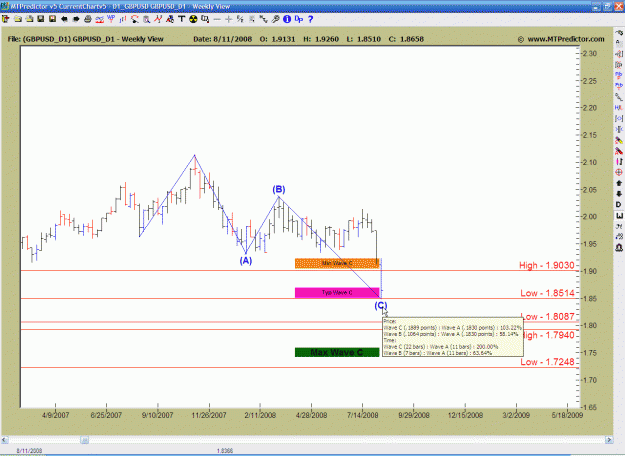Switch chart to Daily with D button
The height and width of the screenshot is (456, 625).
619,205
